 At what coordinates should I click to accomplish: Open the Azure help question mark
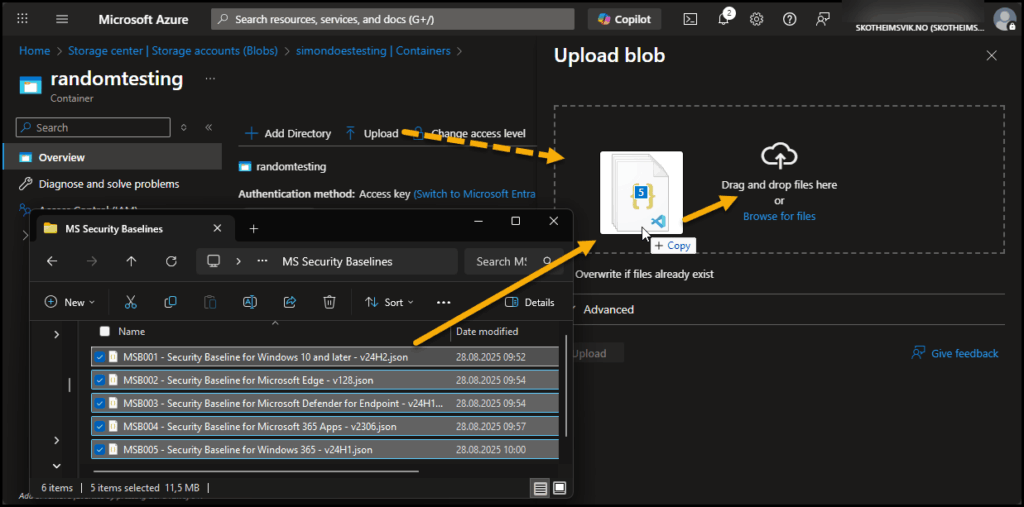790,19
